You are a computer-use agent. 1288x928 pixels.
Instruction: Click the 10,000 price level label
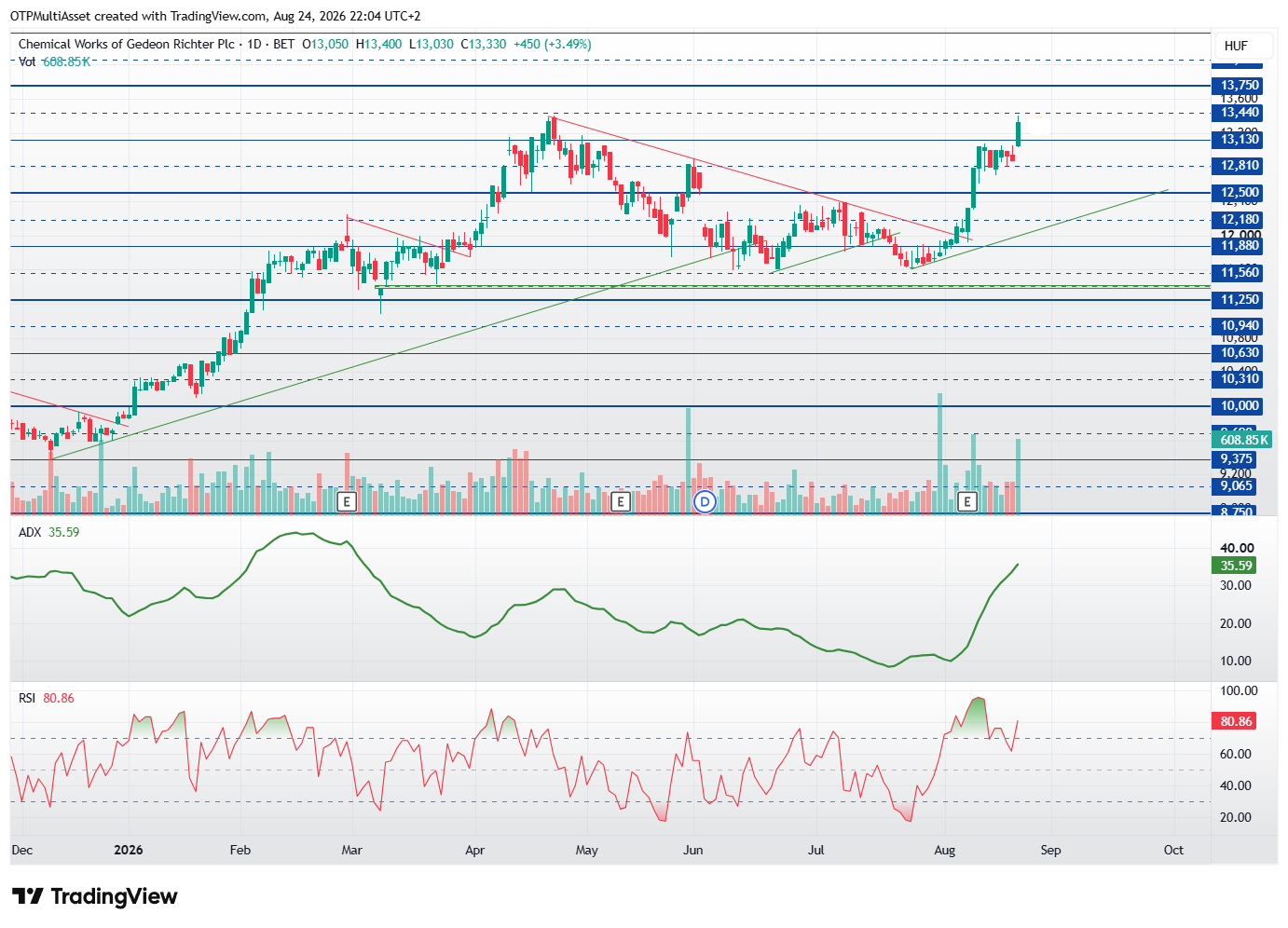coord(1240,406)
